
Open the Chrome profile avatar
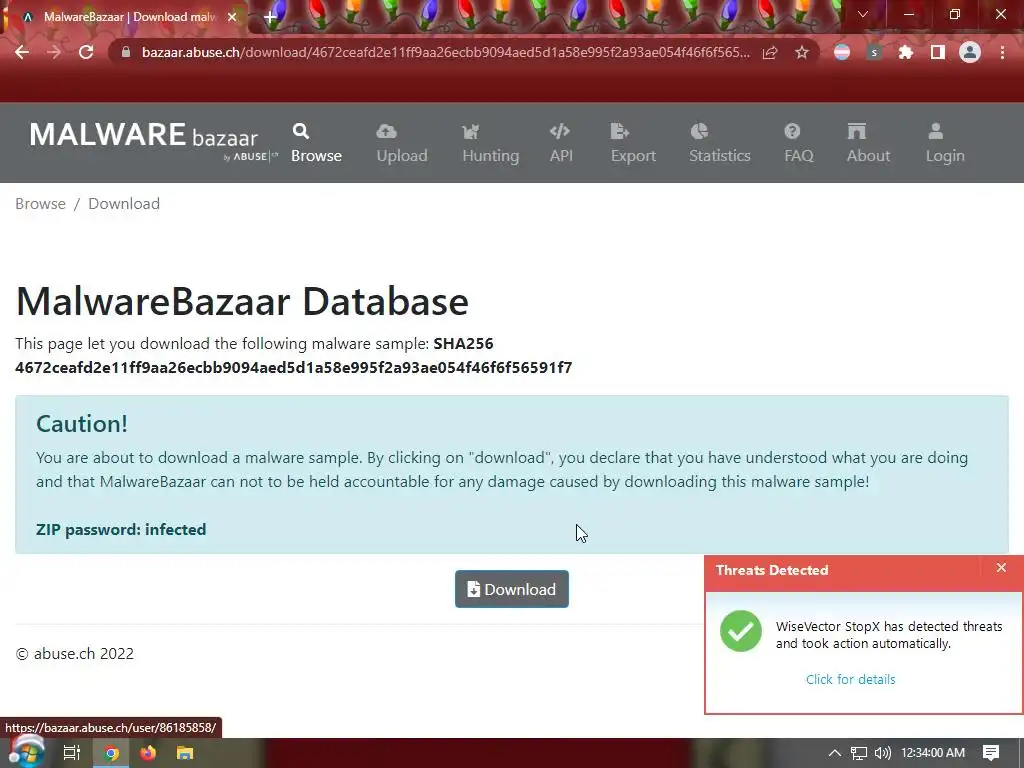970,52
